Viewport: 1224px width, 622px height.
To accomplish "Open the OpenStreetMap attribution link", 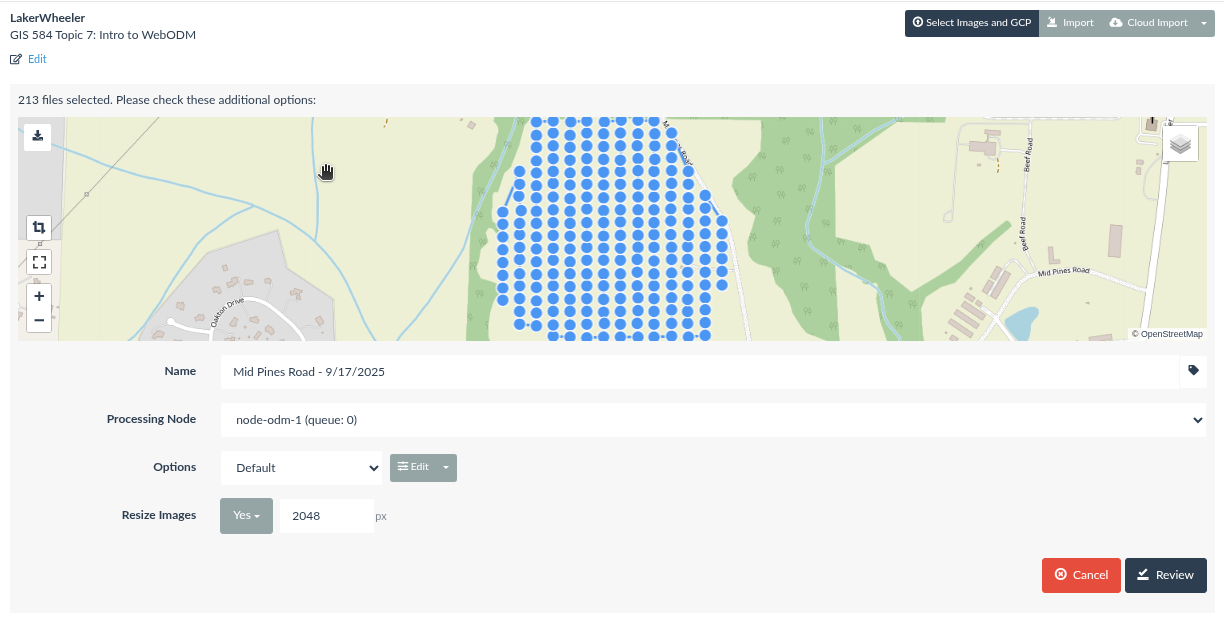I will click(x=1171, y=334).
